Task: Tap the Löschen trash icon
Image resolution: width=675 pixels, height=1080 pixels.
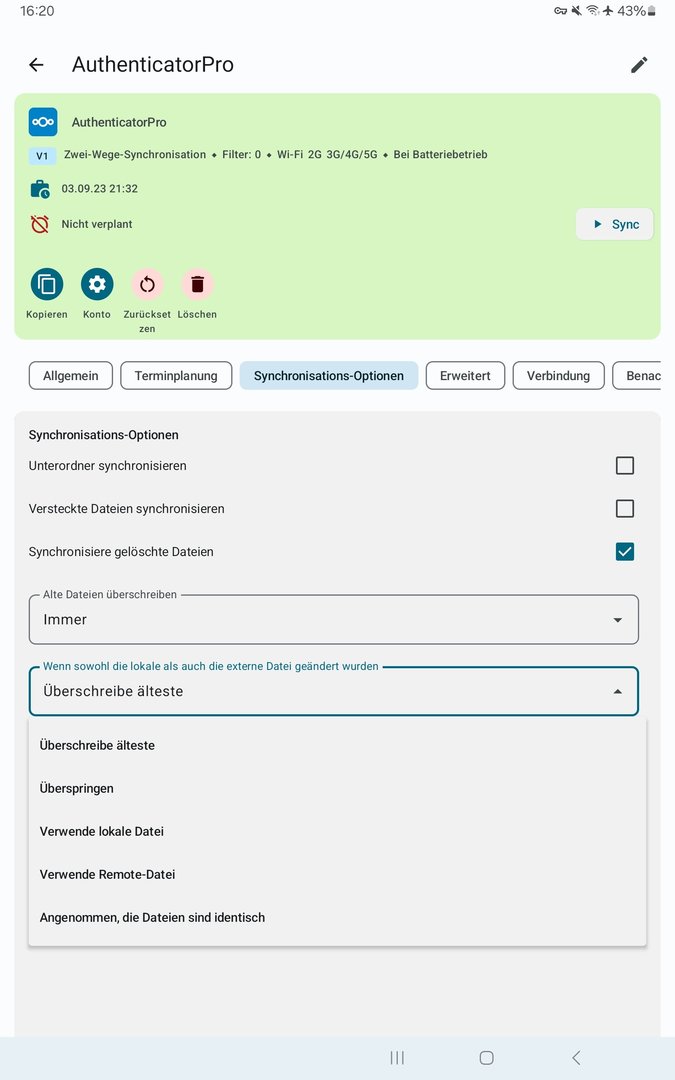Action: click(197, 285)
